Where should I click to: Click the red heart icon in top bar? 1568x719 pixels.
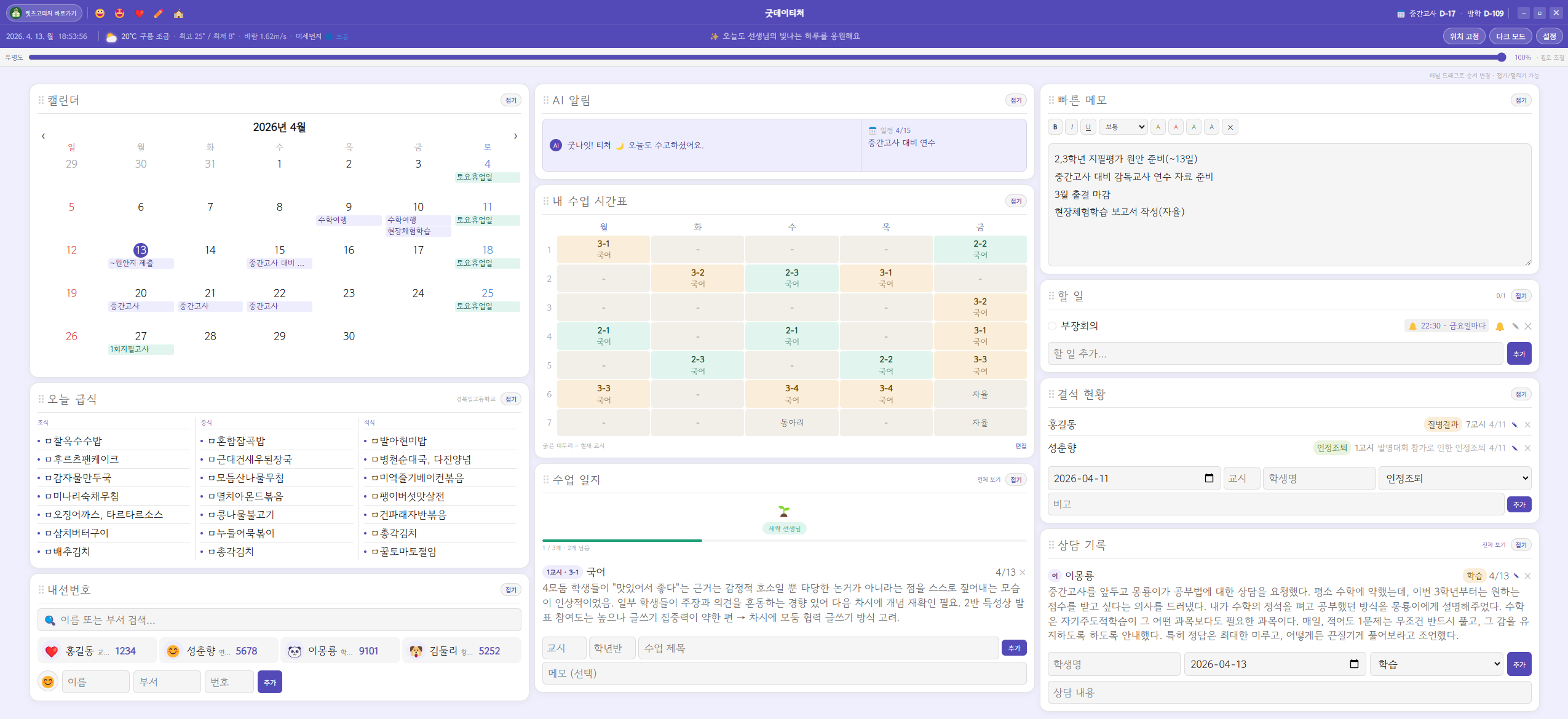pyautogui.click(x=140, y=14)
